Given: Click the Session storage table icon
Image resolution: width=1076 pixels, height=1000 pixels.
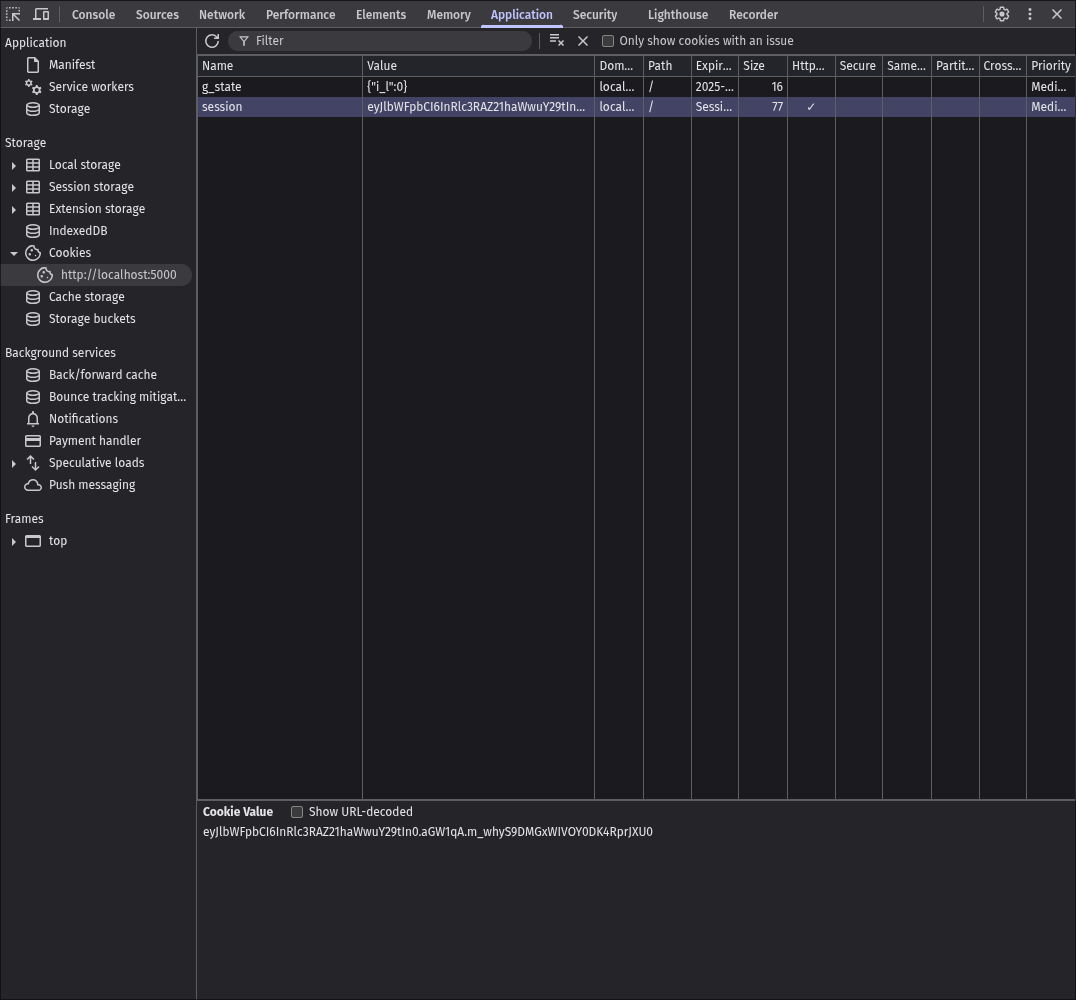Looking at the screenshot, I should 33,187.
